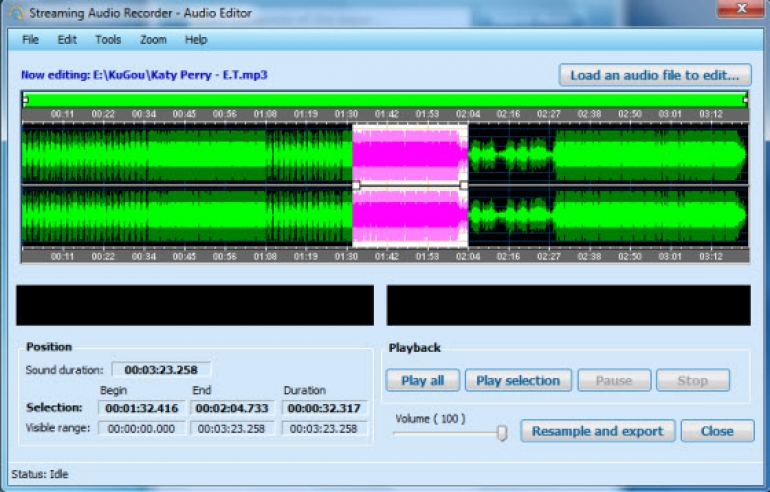This screenshot has width=770, height=492.
Task: Click the 02:27 mark on top time ruler
Action: pyautogui.click(x=549, y=114)
